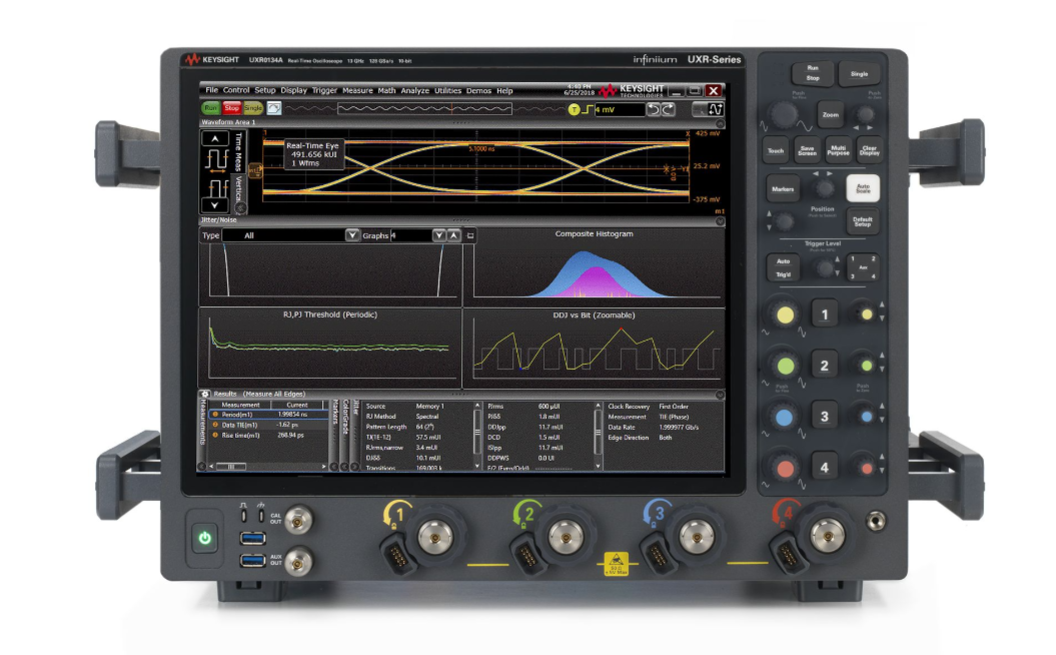Toggle the red Stop acquisition button
The height and width of the screenshot is (655, 1056).
coord(231,106)
